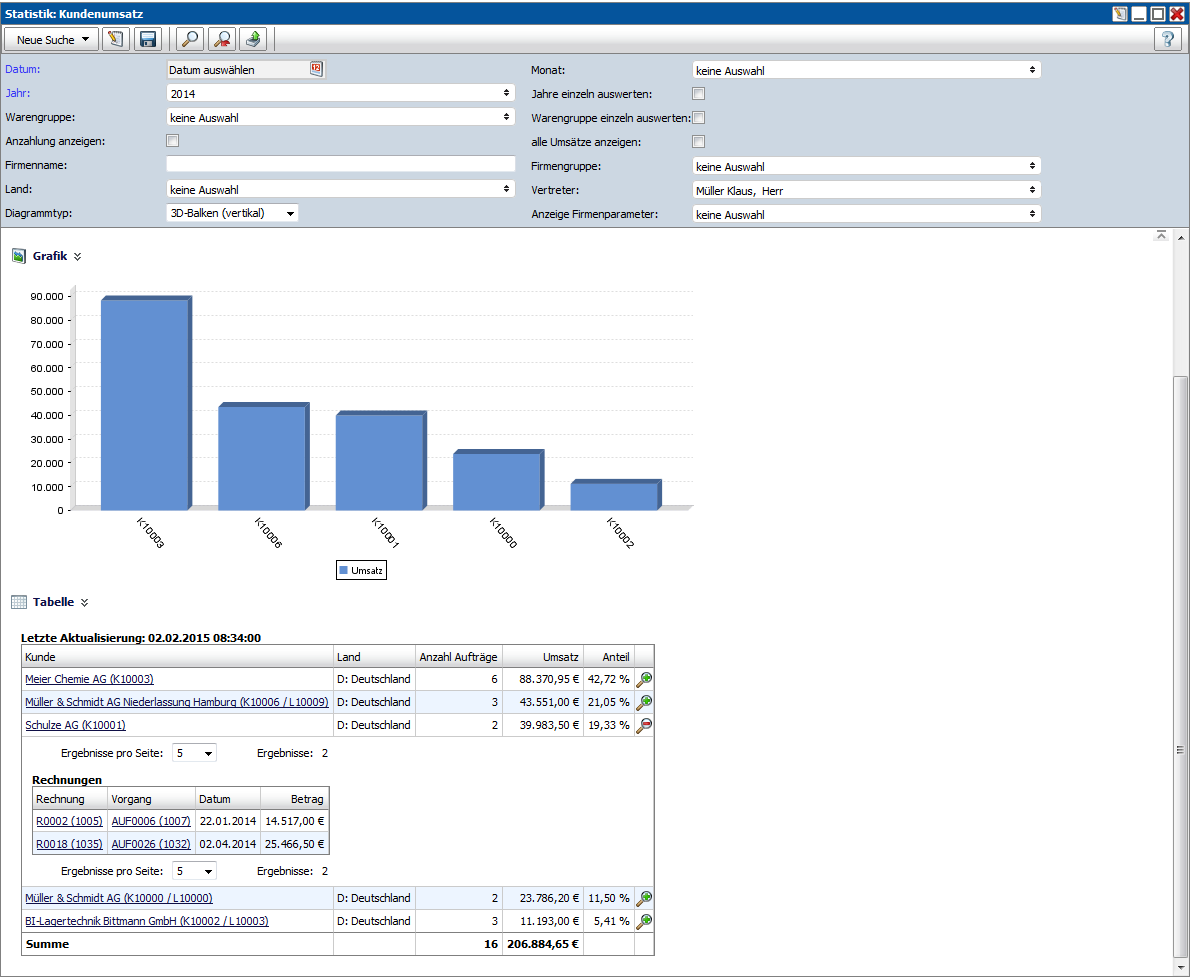Enable the Anzahlung anzeigen checkbox
This screenshot has width=1190, height=977.
pyautogui.click(x=172, y=141)
